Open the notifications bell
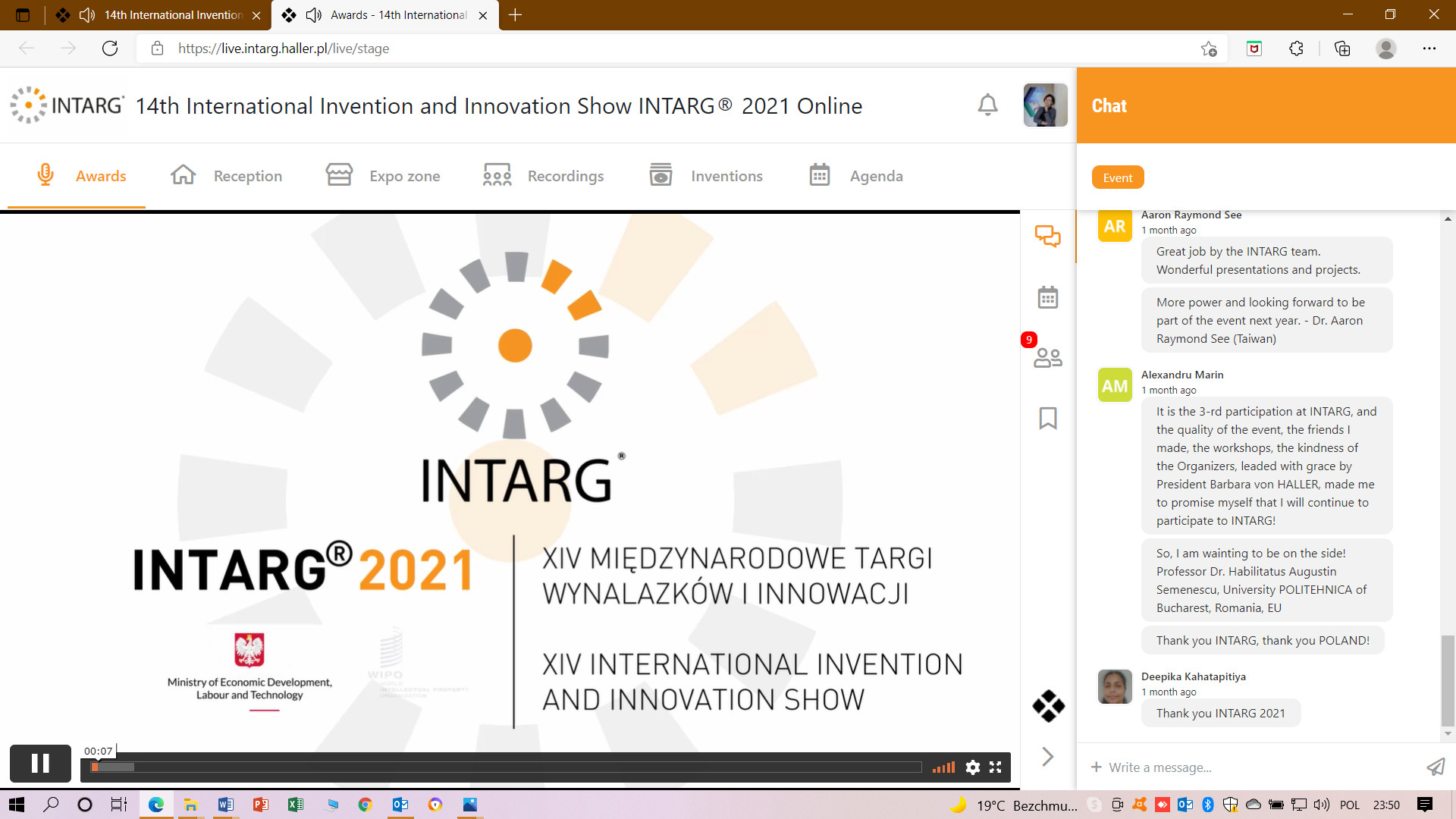 coord(987,105)
